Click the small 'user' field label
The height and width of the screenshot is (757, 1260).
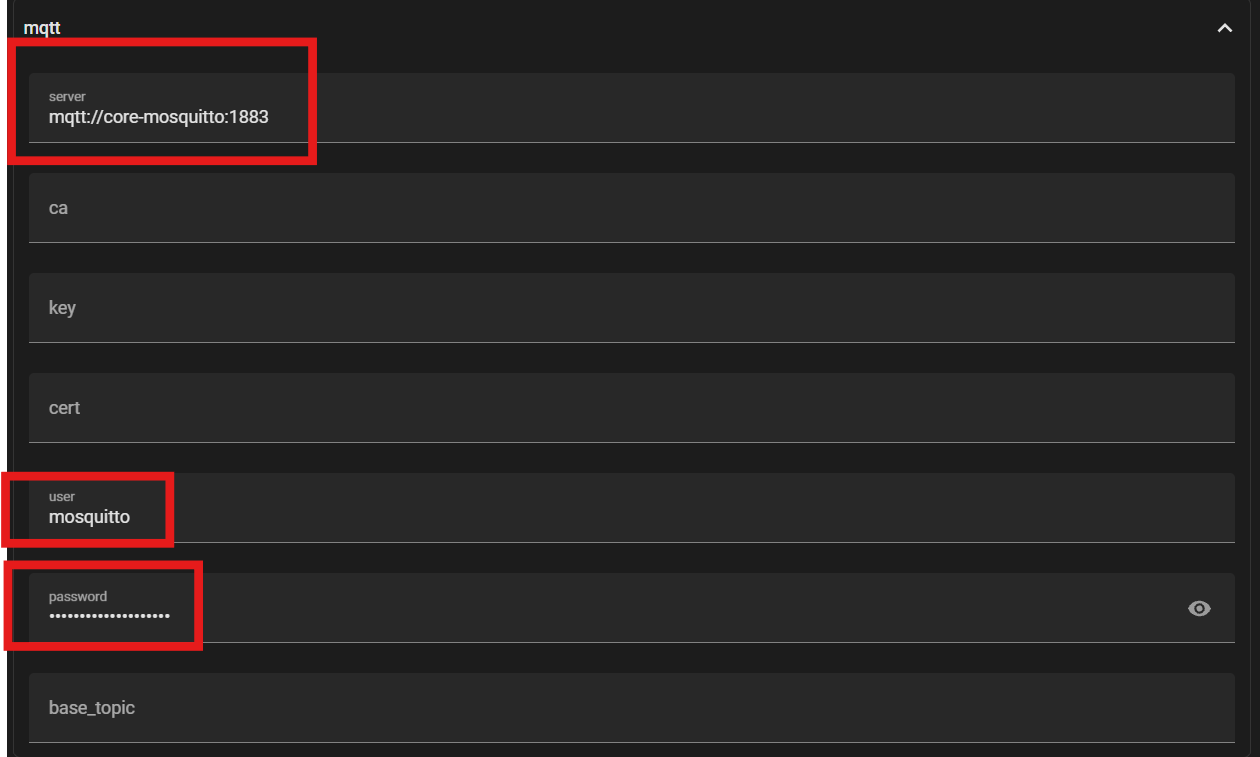tap(62, 497)
